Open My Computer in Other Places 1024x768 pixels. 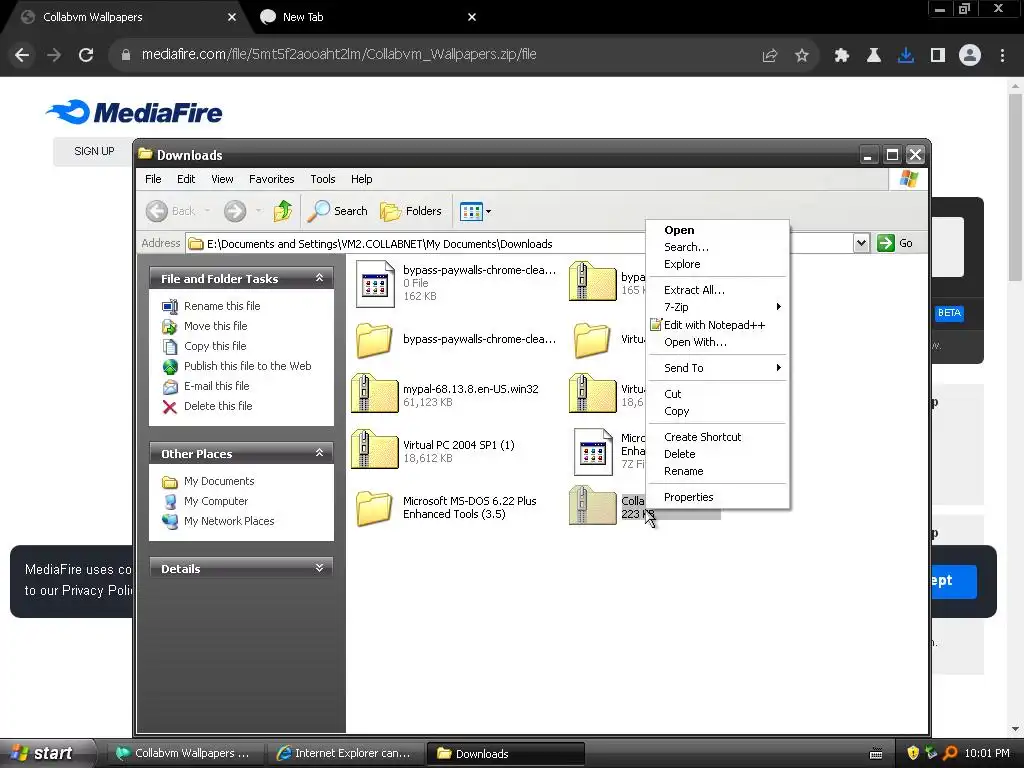(216, 501)
